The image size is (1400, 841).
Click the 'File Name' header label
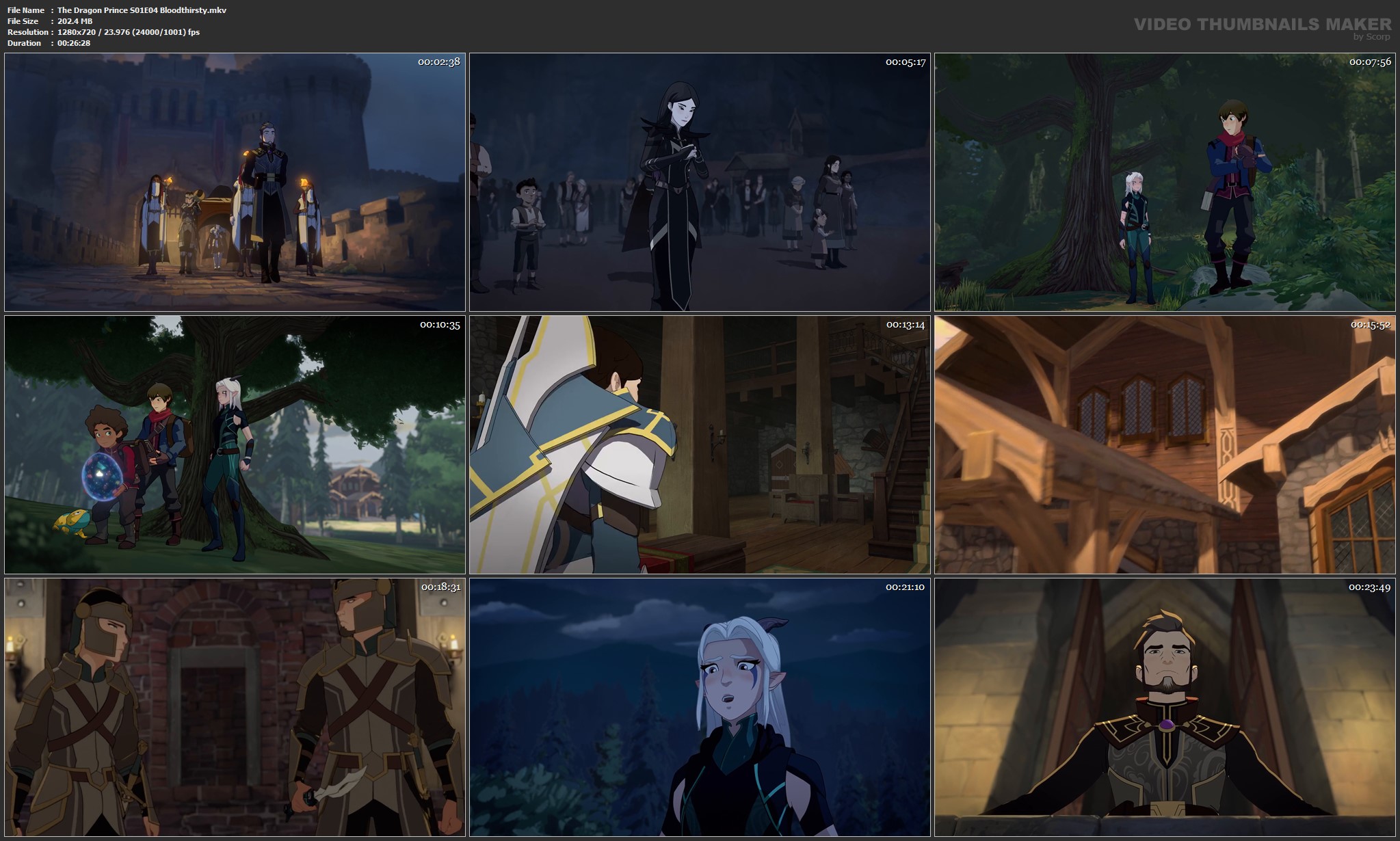click(26, 10)
